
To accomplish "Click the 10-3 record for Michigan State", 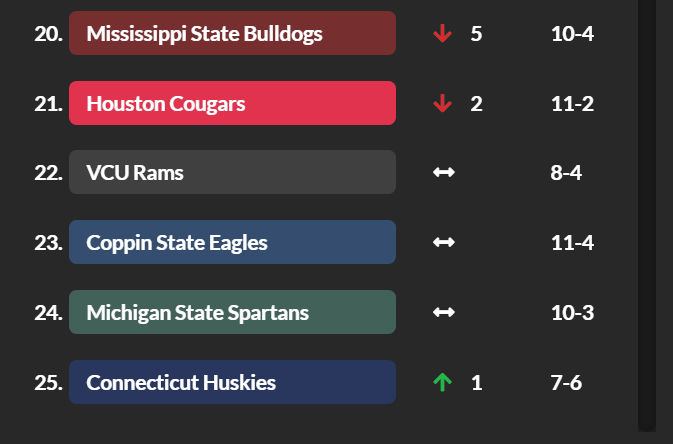I will [572, 313].
